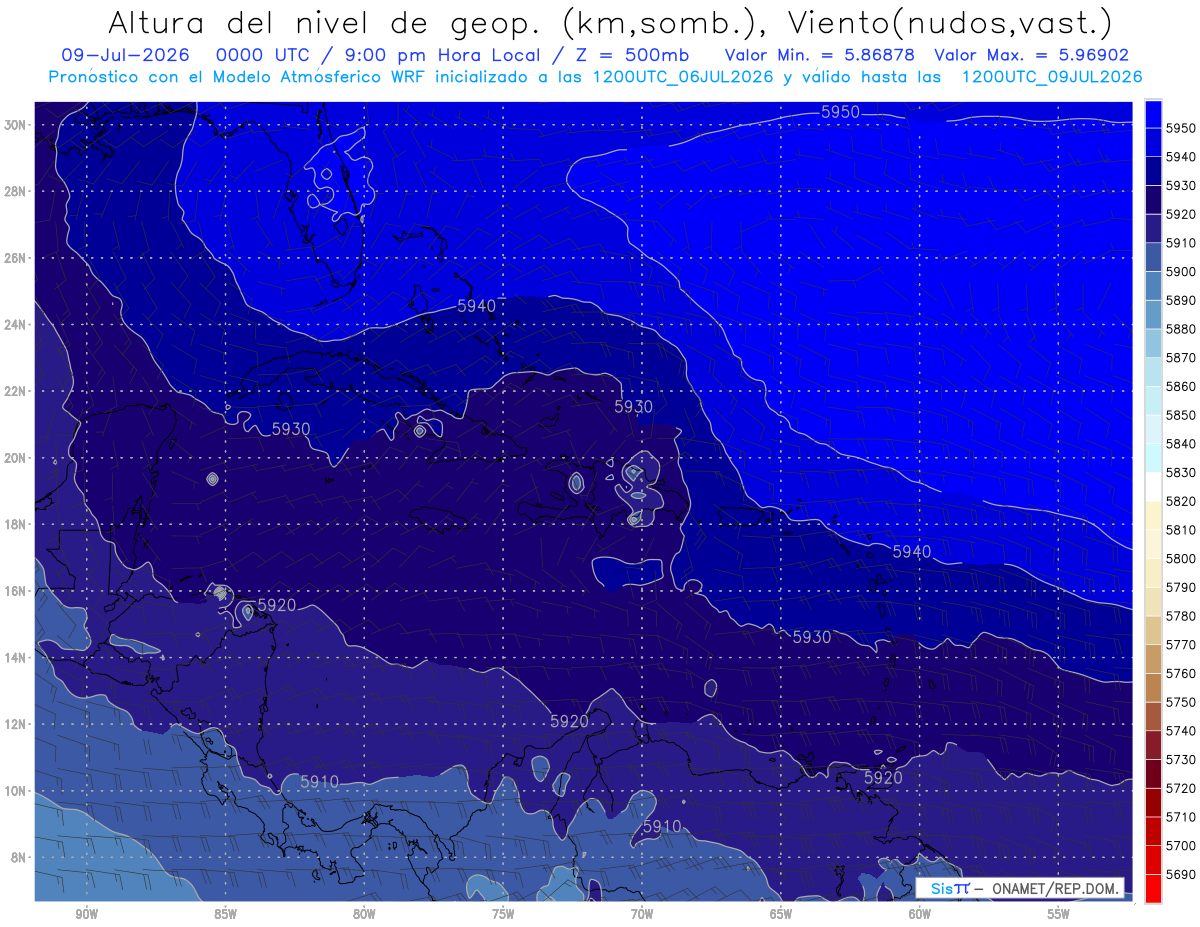Click the '90W' longitude axis label
Viewport: 1200px width, 927px height.
click(x=86, y=914)
